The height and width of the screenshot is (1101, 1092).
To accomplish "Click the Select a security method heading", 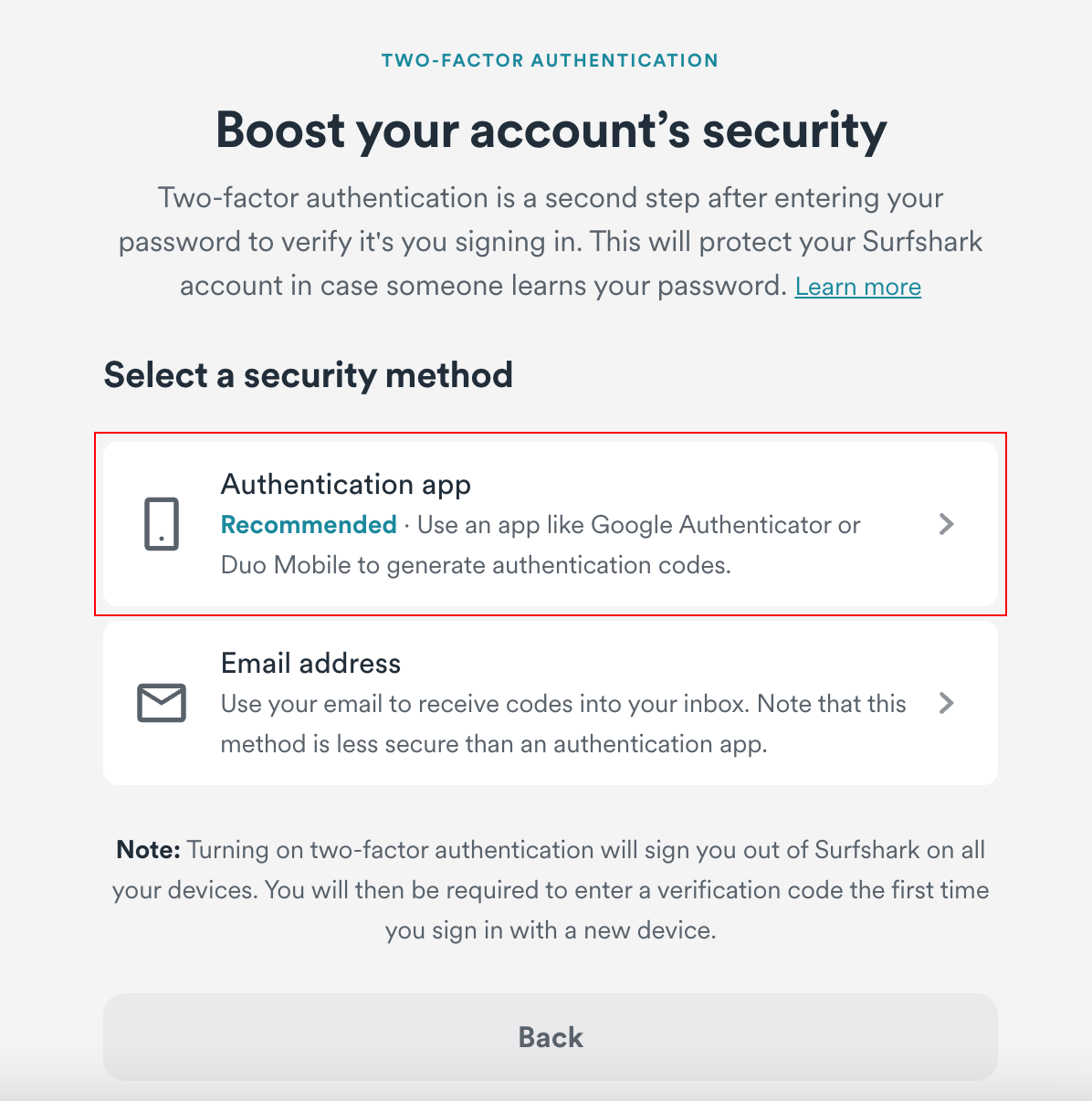I will click(x=309, y=374).
